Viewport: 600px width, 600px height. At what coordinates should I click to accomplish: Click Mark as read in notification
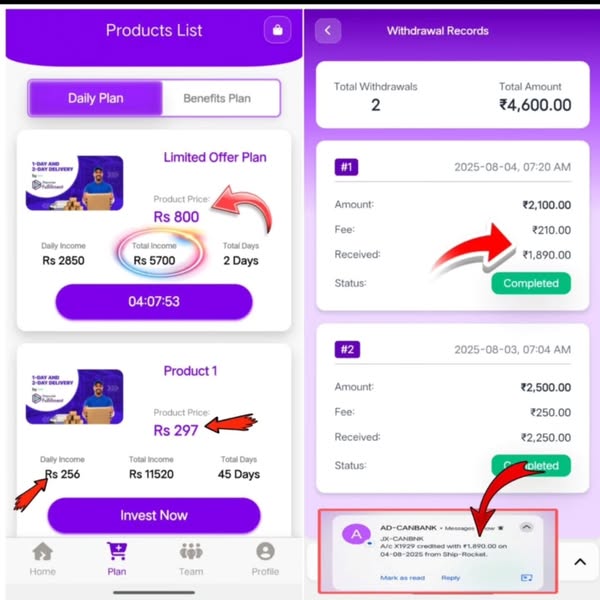[402, 578]
